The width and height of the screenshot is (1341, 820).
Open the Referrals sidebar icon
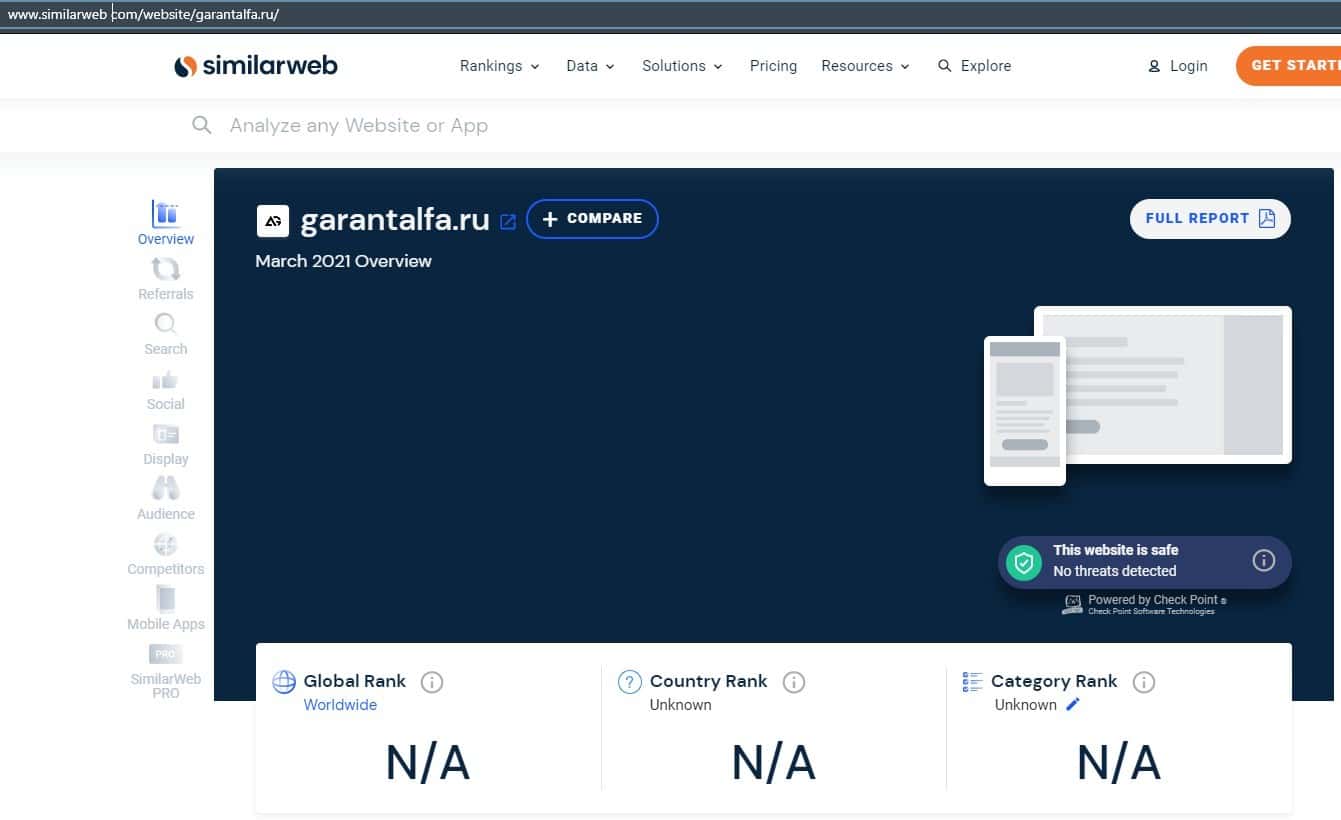[166, 268]
